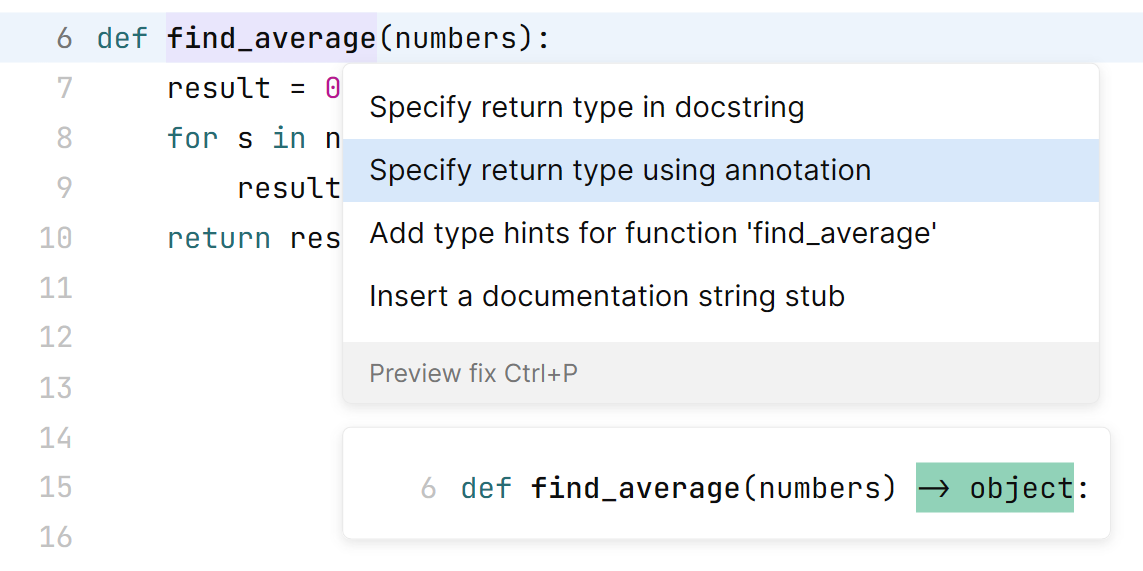
Task: Click the 'in' keyword on line 8
Action: (x=288, y=138)
